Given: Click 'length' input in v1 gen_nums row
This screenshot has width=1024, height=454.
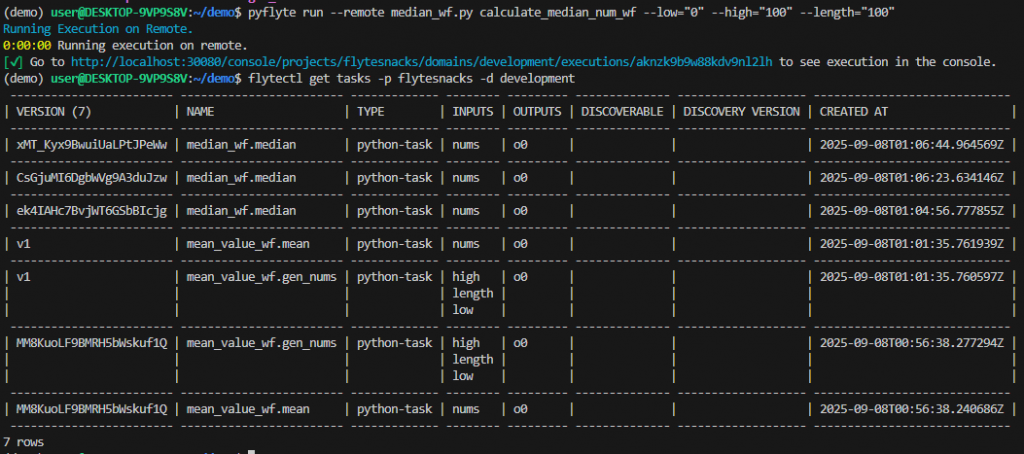Looking at the screenshot, I should [x=473, y=293].
